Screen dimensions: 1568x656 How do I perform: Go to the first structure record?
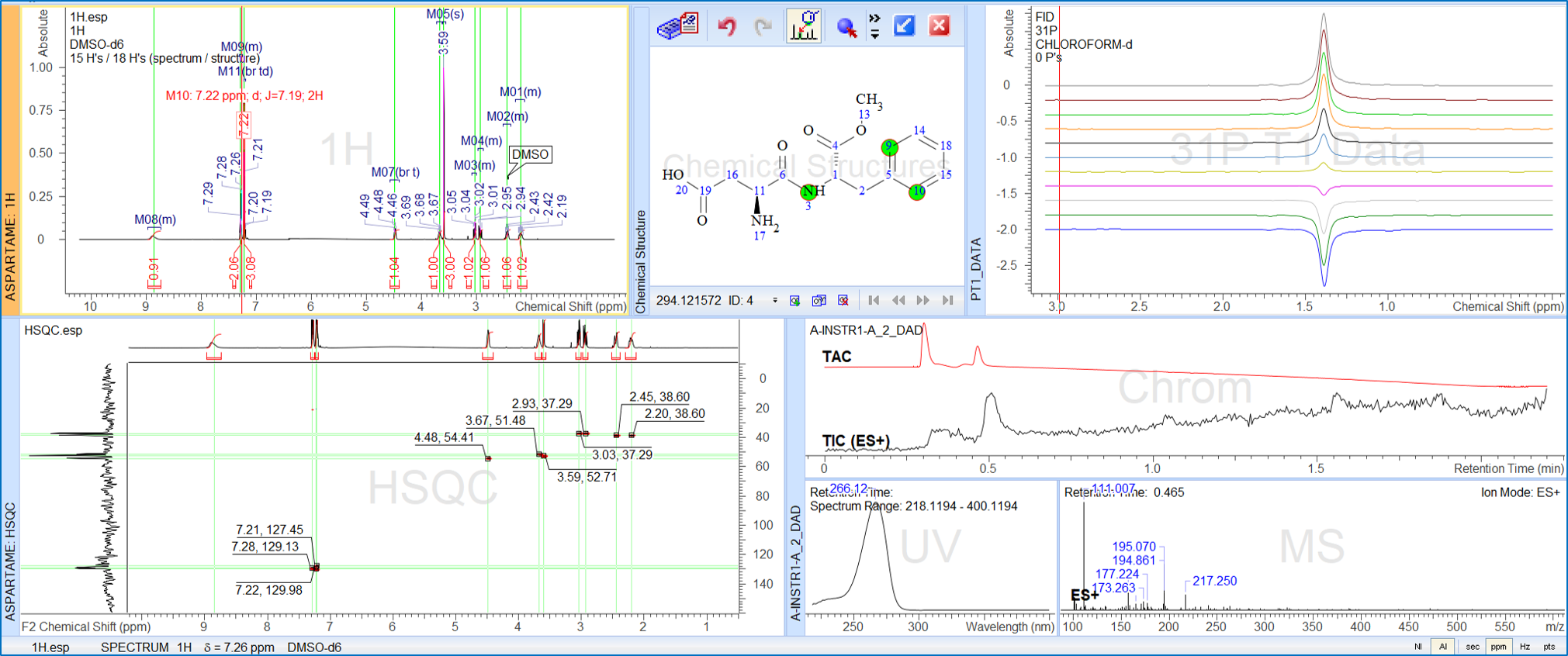point(874,301)
